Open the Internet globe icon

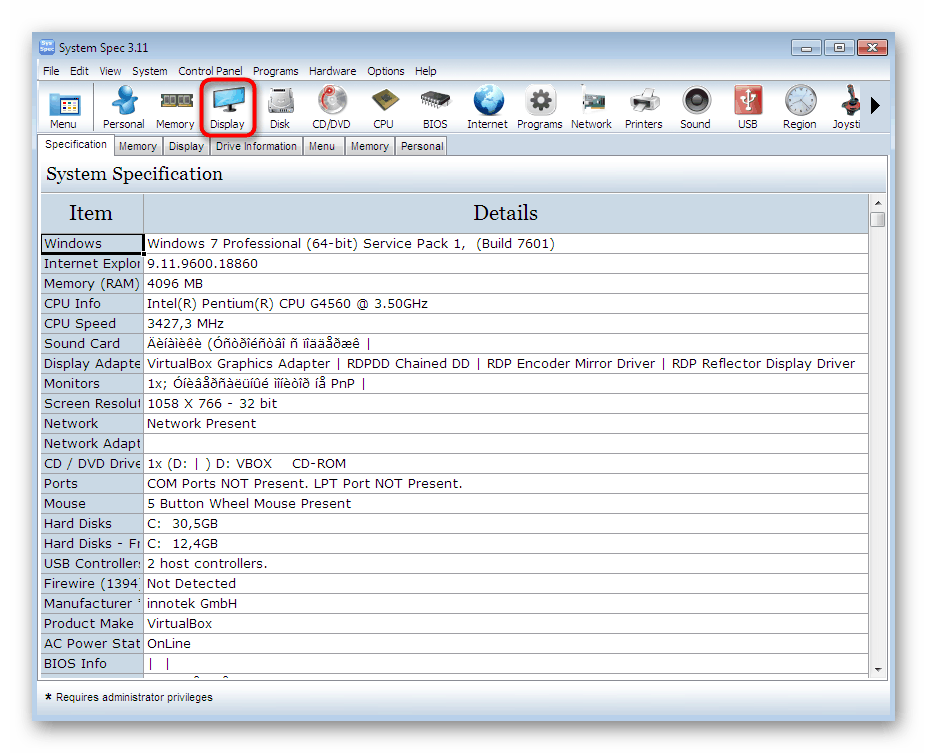pos(488,108)
